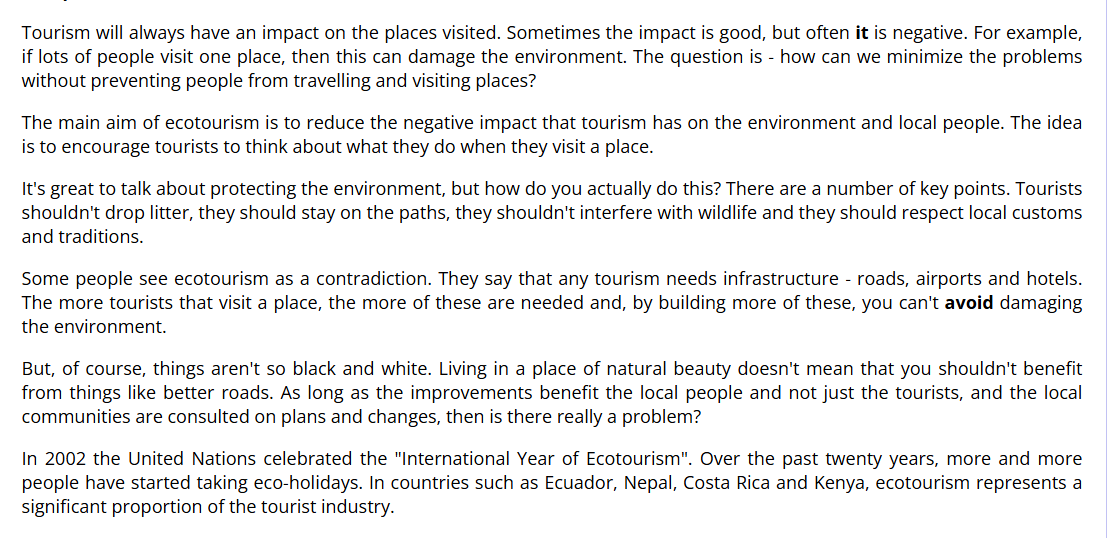Click the word 'customs' near 'respect local'

point(1049,212)
